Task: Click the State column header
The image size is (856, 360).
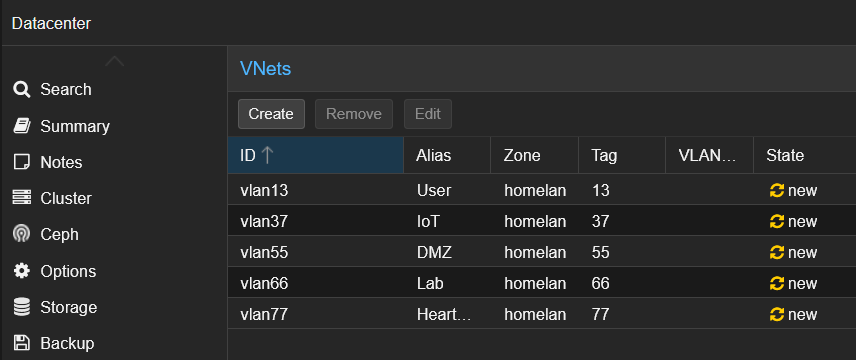Action: [x=804, y=155]
